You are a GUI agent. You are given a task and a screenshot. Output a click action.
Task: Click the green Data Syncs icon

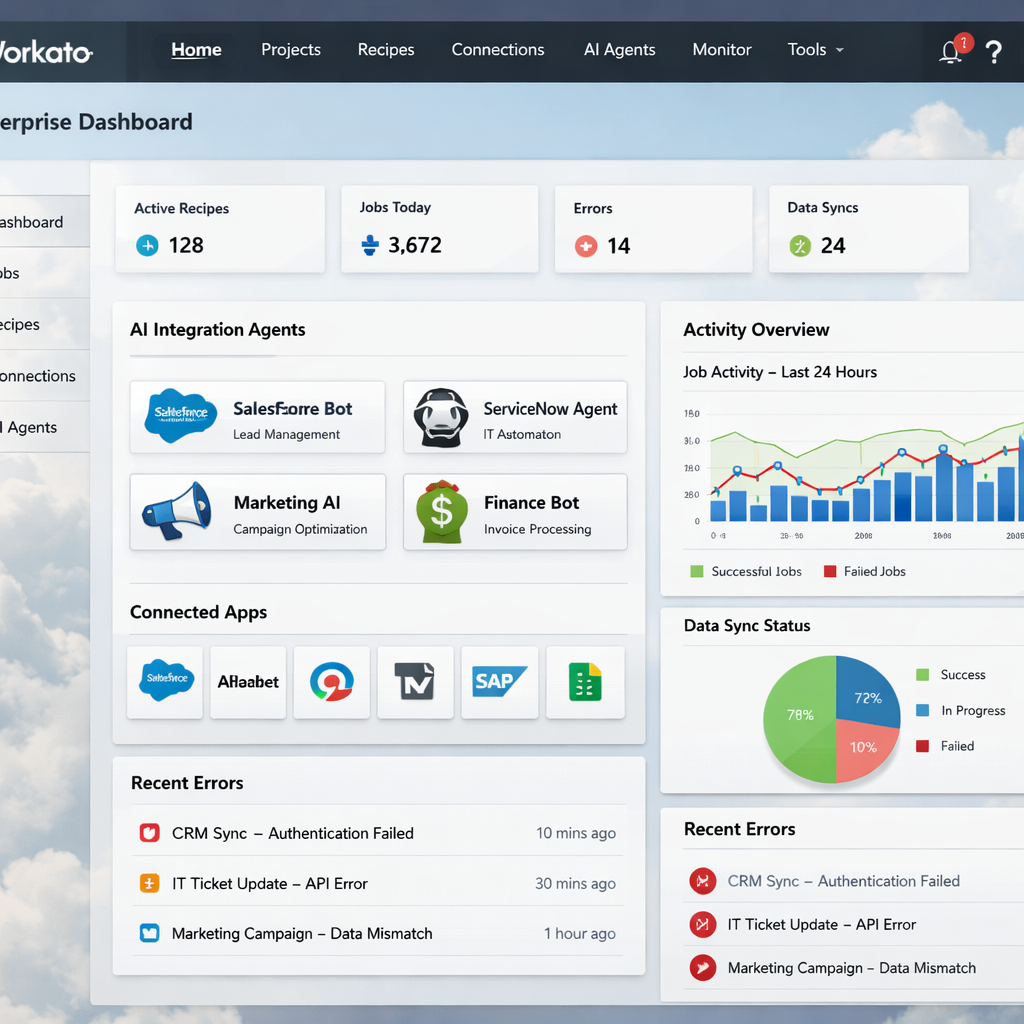(800, 246)
